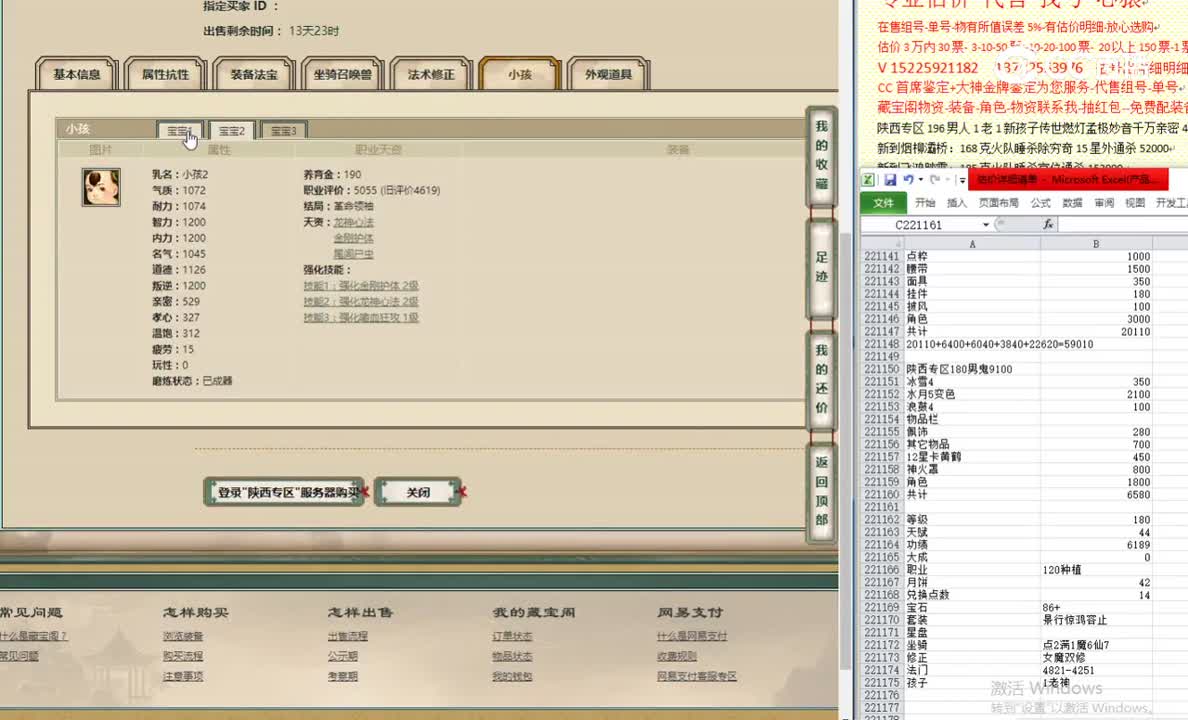Open the 公示期 footer link
The height and width of the screenshot is (720, 1188).
click(x=342, y=656)
